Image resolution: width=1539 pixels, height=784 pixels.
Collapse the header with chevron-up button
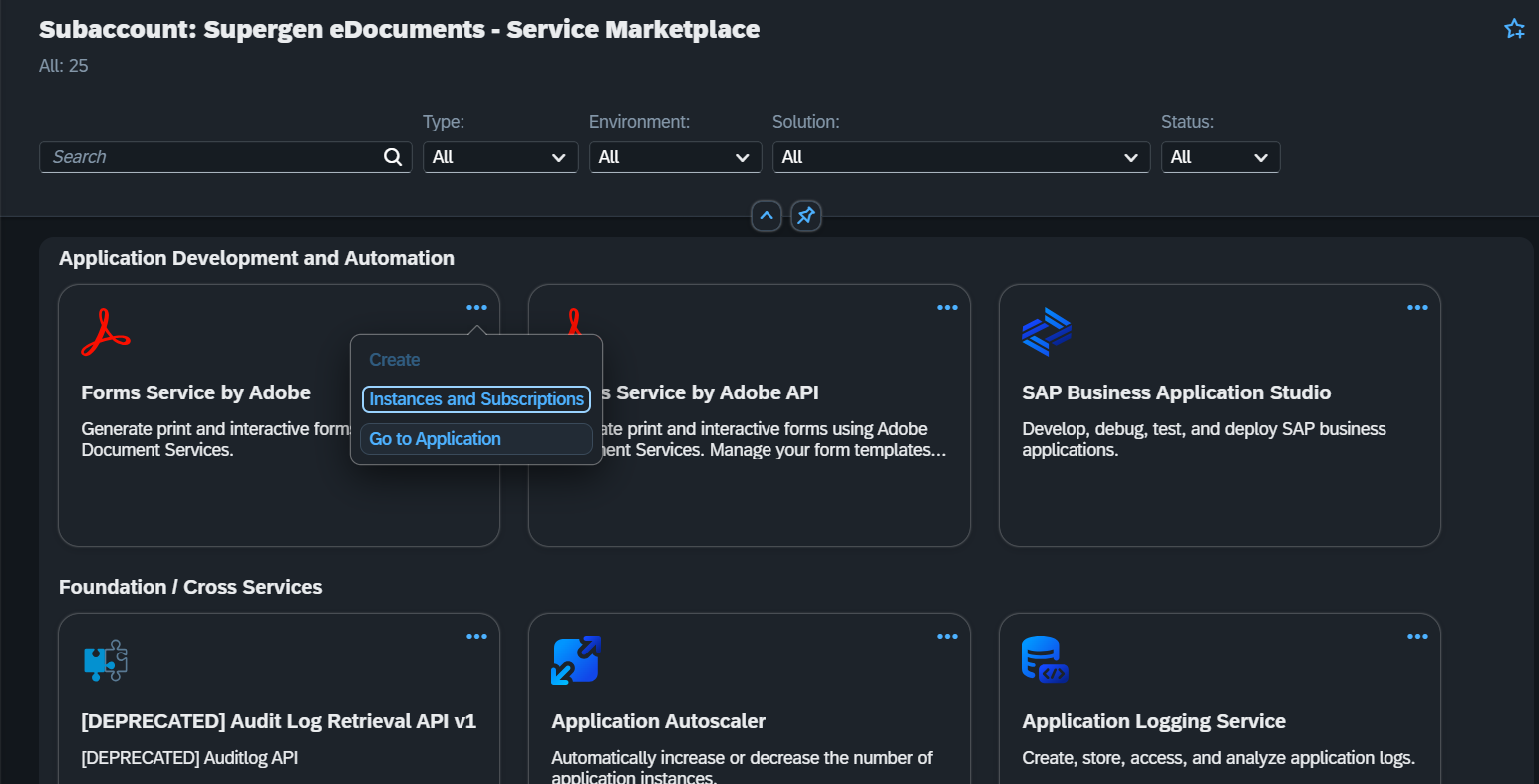(766, 215)
